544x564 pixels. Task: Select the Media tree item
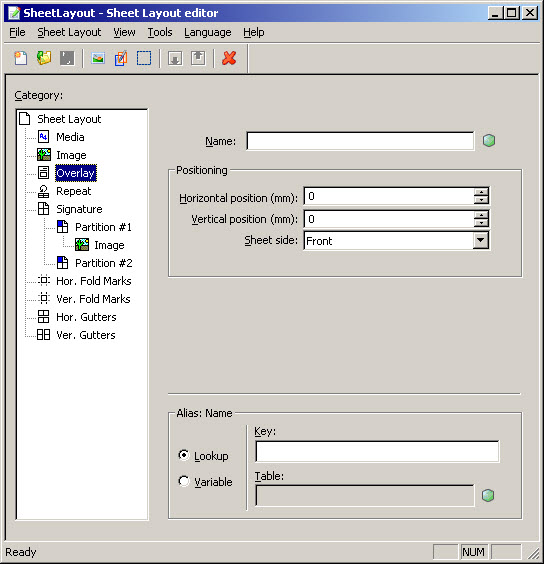(x=70, y=137)
